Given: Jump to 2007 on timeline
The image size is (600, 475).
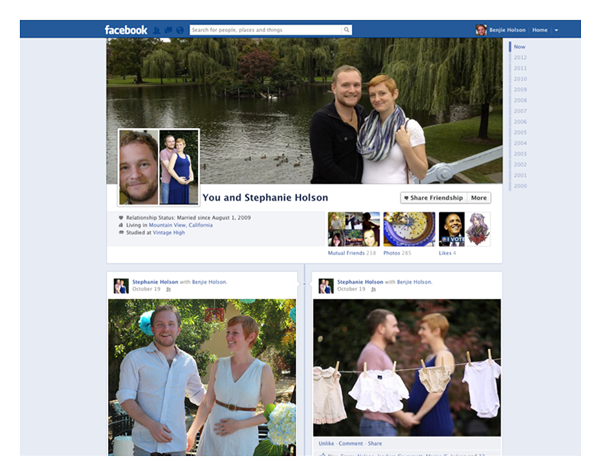Looking at the screenshot, I should [x=520, y=111].
